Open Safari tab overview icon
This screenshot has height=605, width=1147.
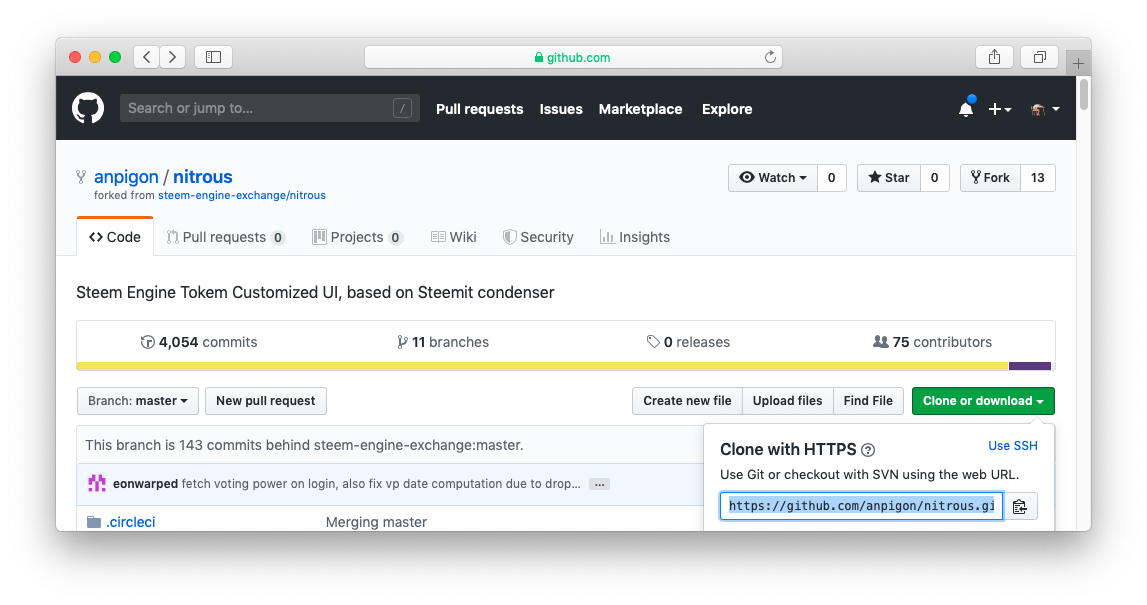1040,57
